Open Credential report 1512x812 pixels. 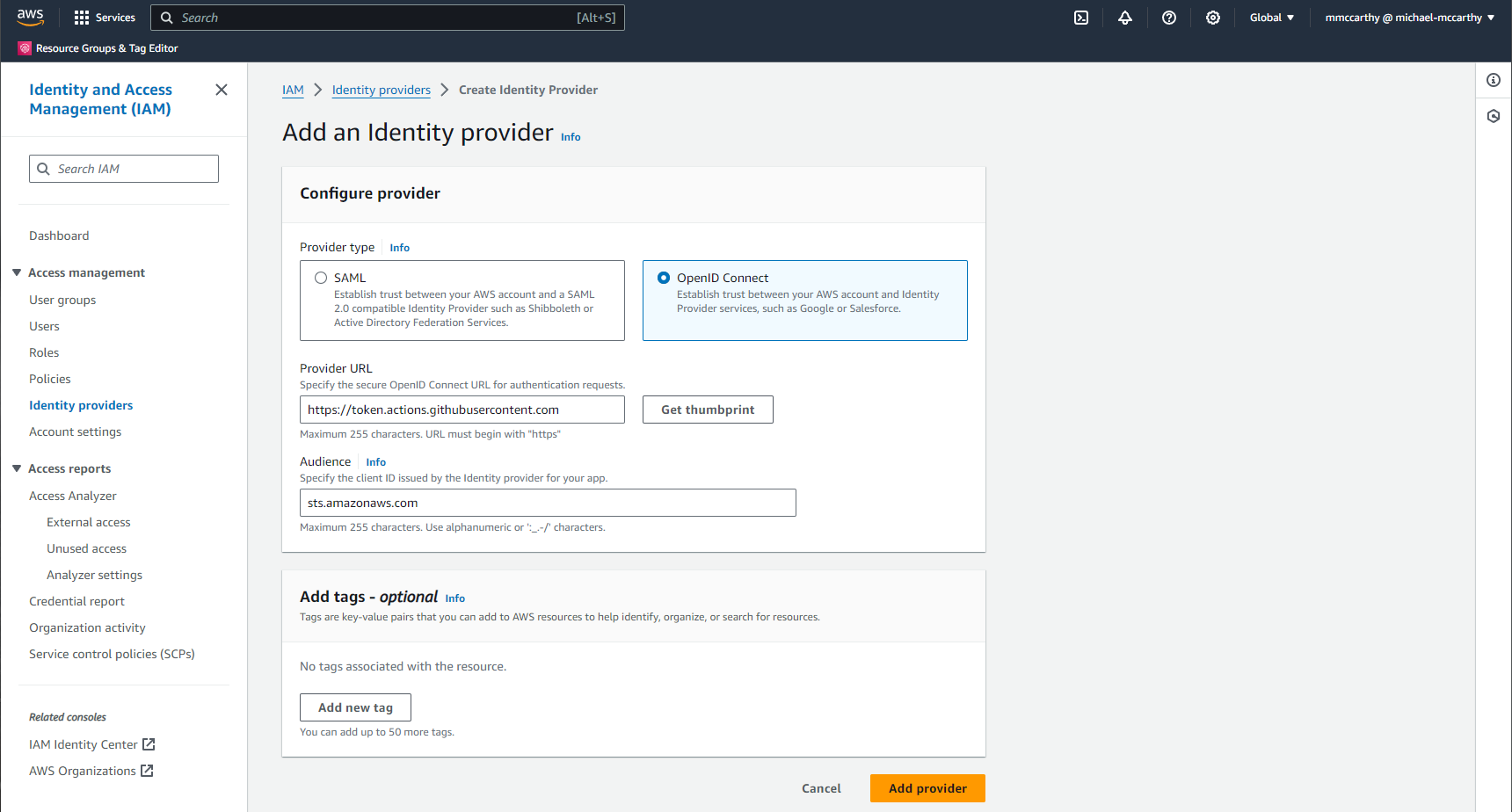click(x=77, y=601)
